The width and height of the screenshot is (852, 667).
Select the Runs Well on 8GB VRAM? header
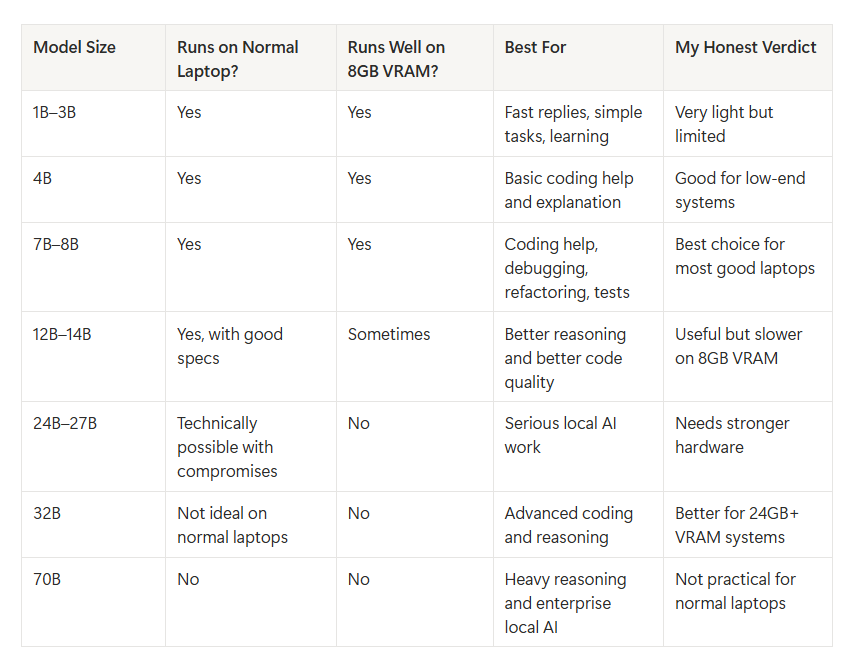(396, 59)
